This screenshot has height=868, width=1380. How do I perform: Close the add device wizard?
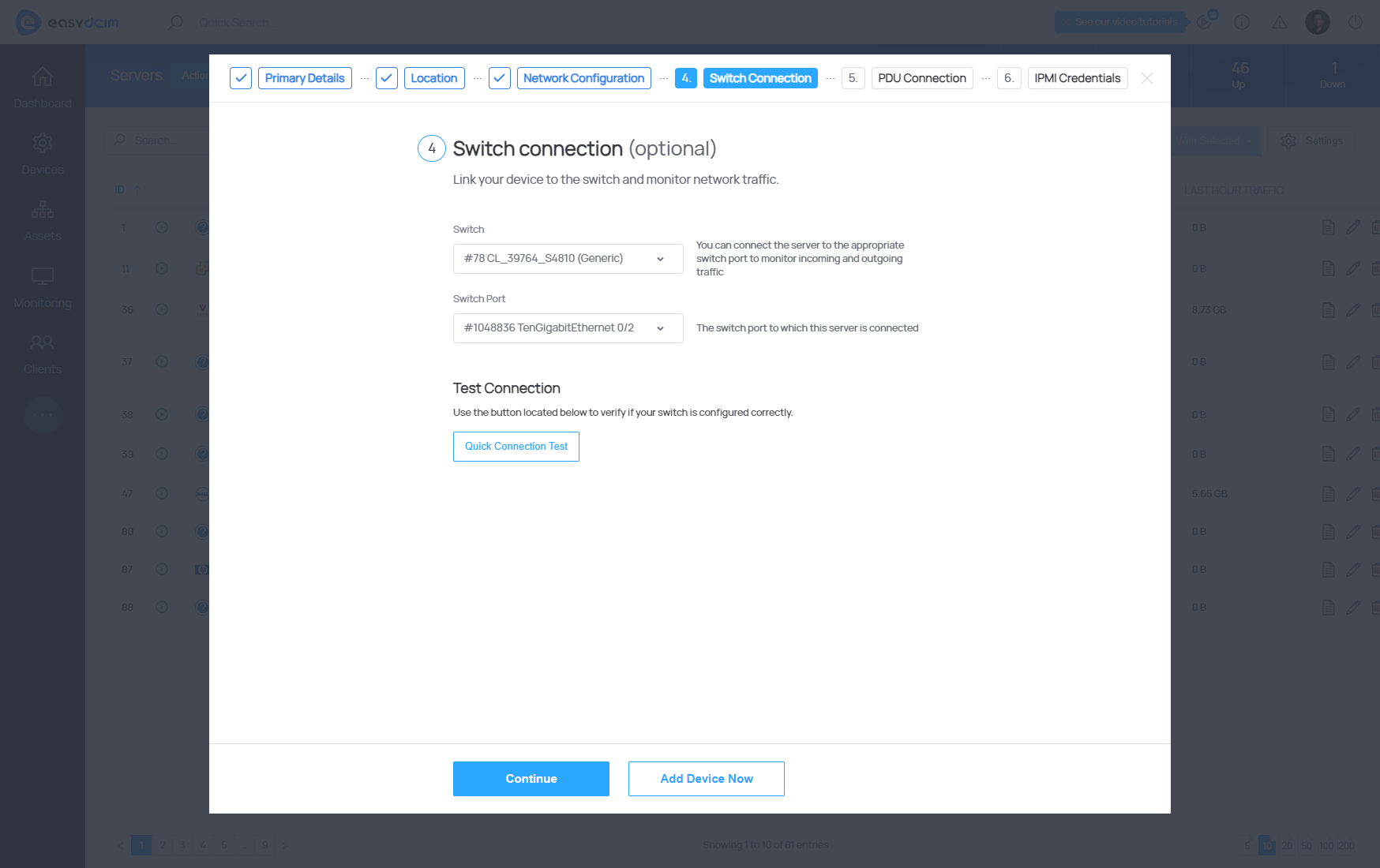pos(1147,78)
